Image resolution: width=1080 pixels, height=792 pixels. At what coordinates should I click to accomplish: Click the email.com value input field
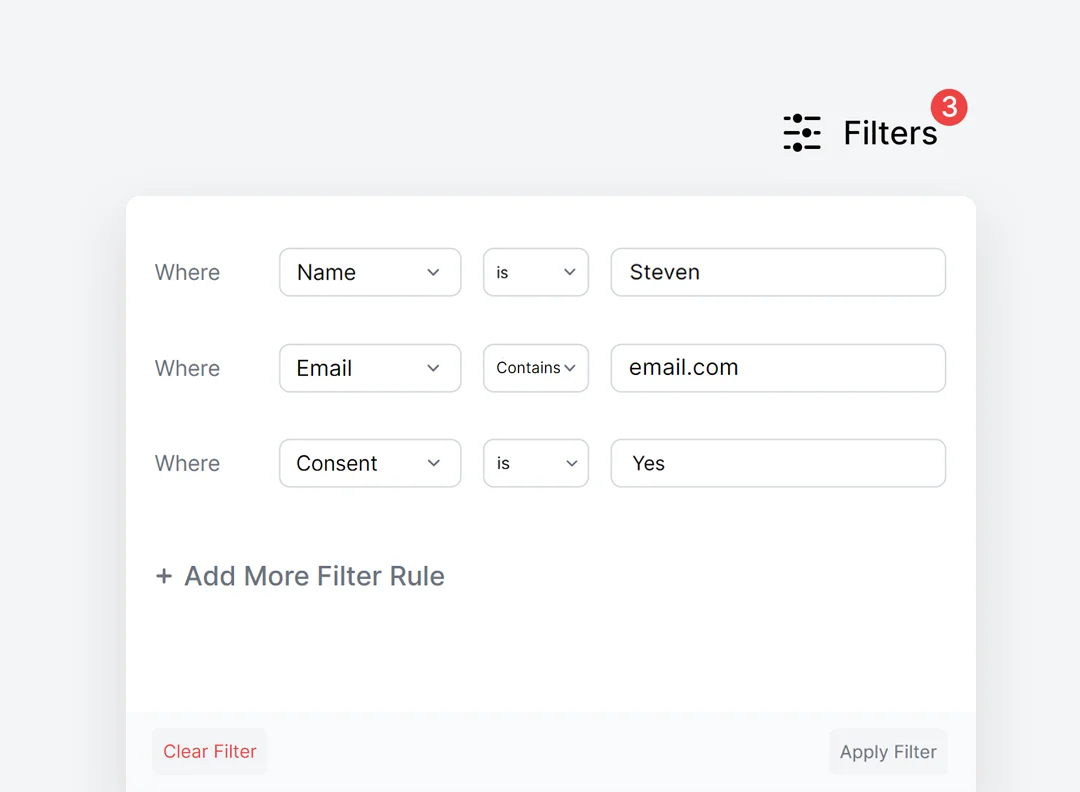tap(778, 368)
